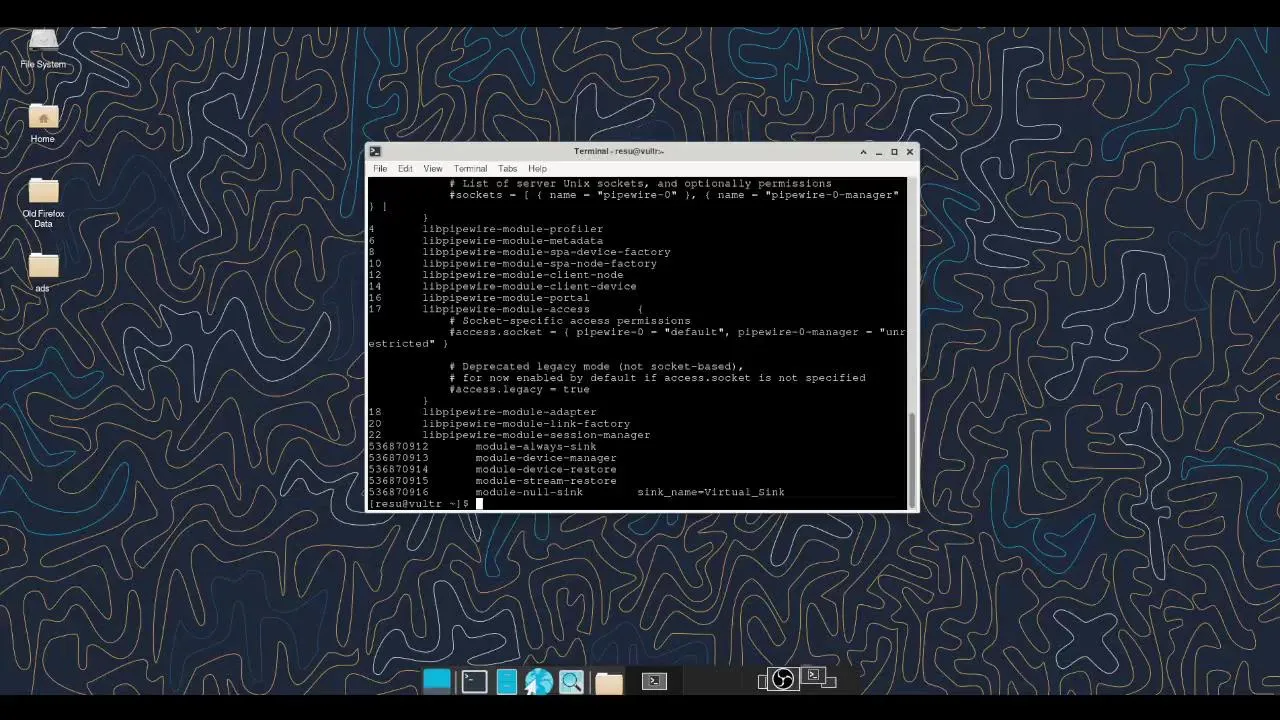Click '# List of server Unix sockets' comment
Viewport: 1280px width, 720px height.
click(x=640, y=184)
